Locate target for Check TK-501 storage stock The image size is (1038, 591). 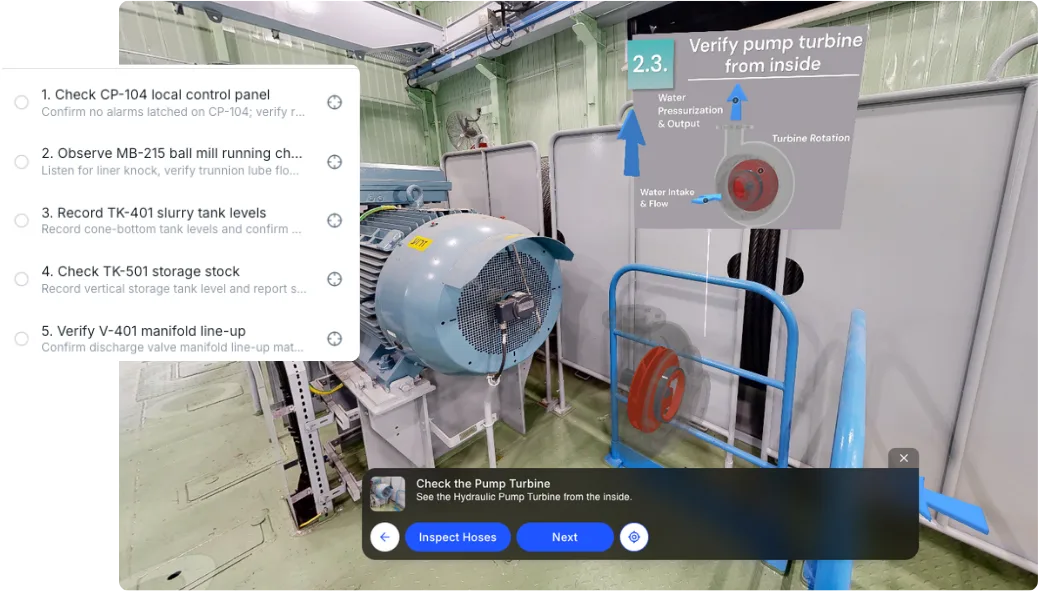coord(334,279)
